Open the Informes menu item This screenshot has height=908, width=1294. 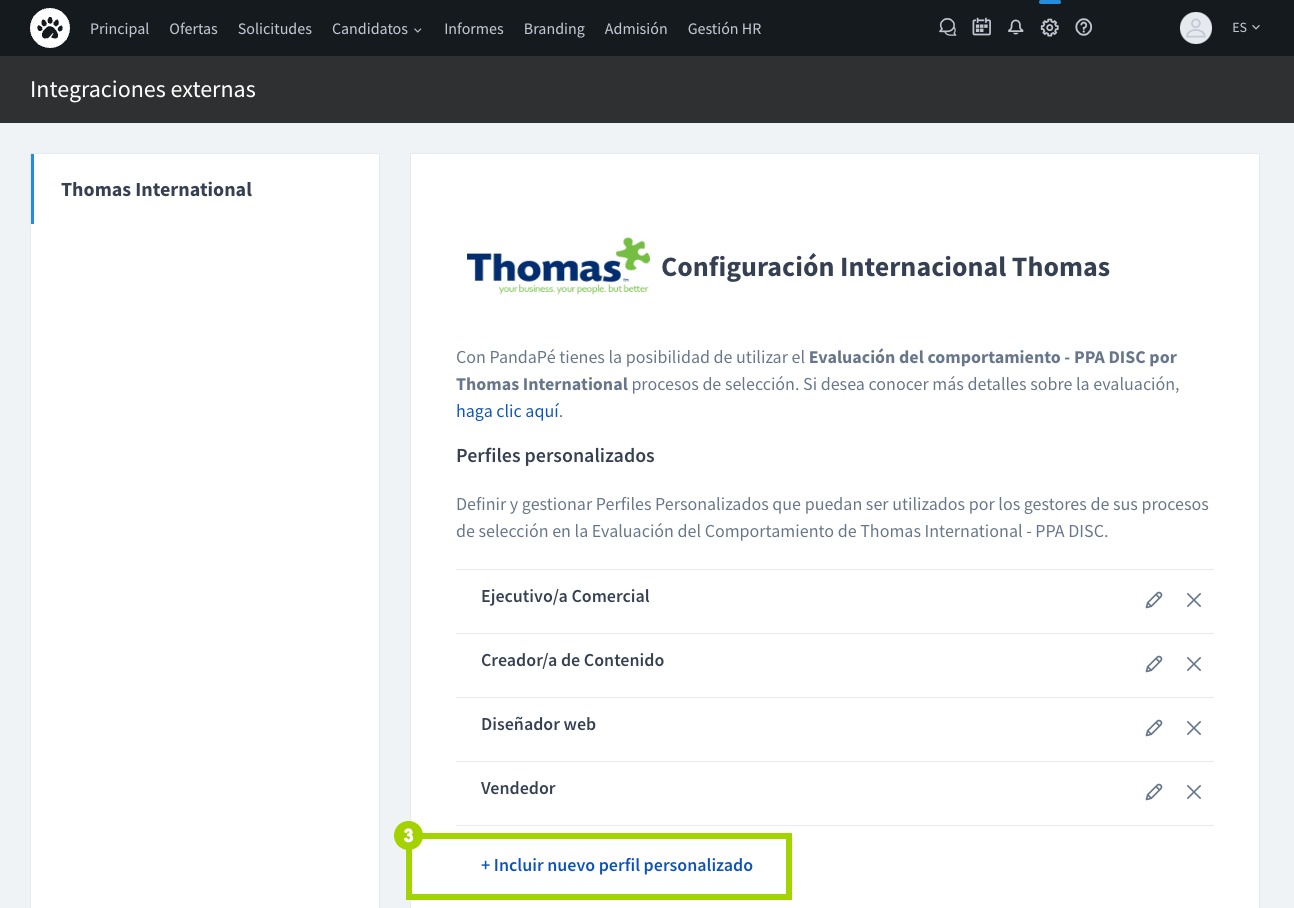click(473, 29)
